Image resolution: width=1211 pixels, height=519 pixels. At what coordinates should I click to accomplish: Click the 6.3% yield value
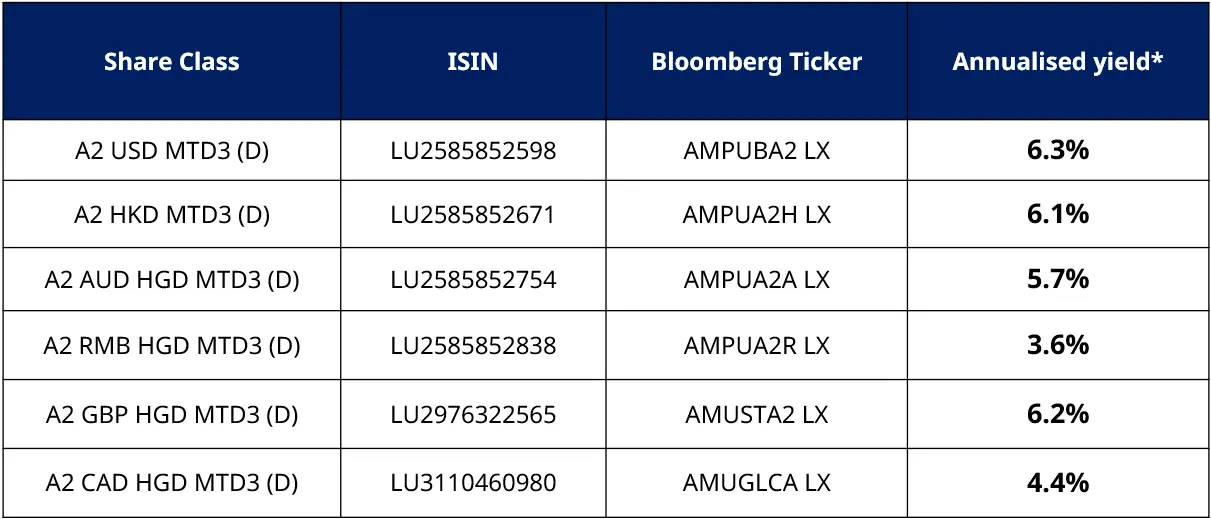pyautogui.click(x=1057, y=151)
